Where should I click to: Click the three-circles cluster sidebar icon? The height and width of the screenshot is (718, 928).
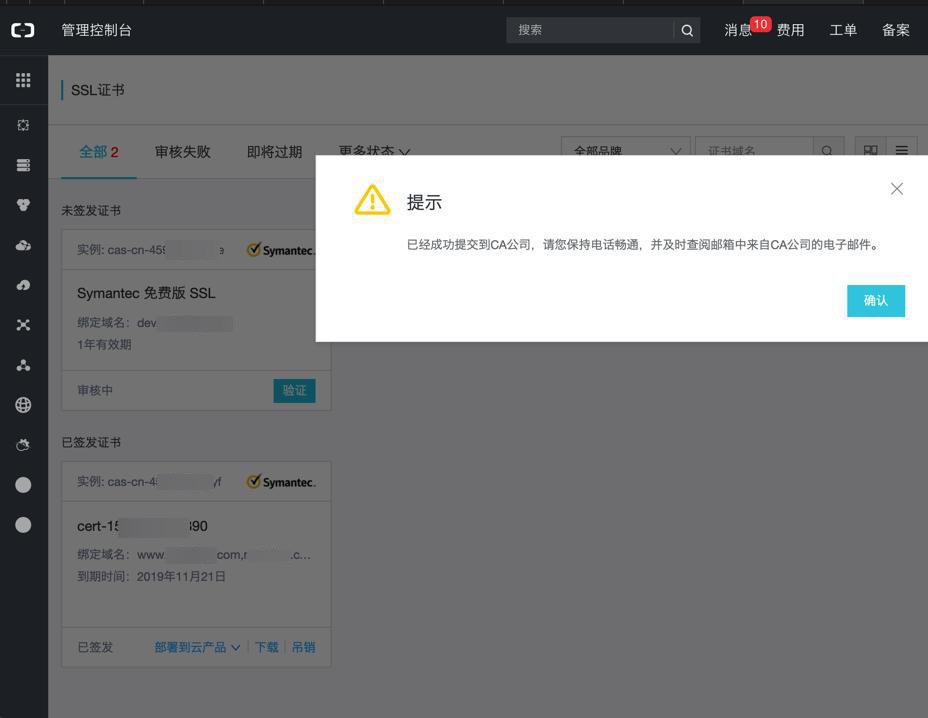pos(23,205)
